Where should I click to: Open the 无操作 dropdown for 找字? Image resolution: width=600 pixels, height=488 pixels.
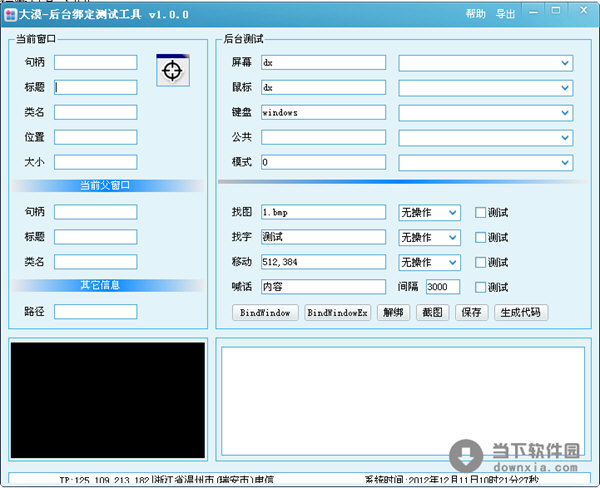click(429, 238)
